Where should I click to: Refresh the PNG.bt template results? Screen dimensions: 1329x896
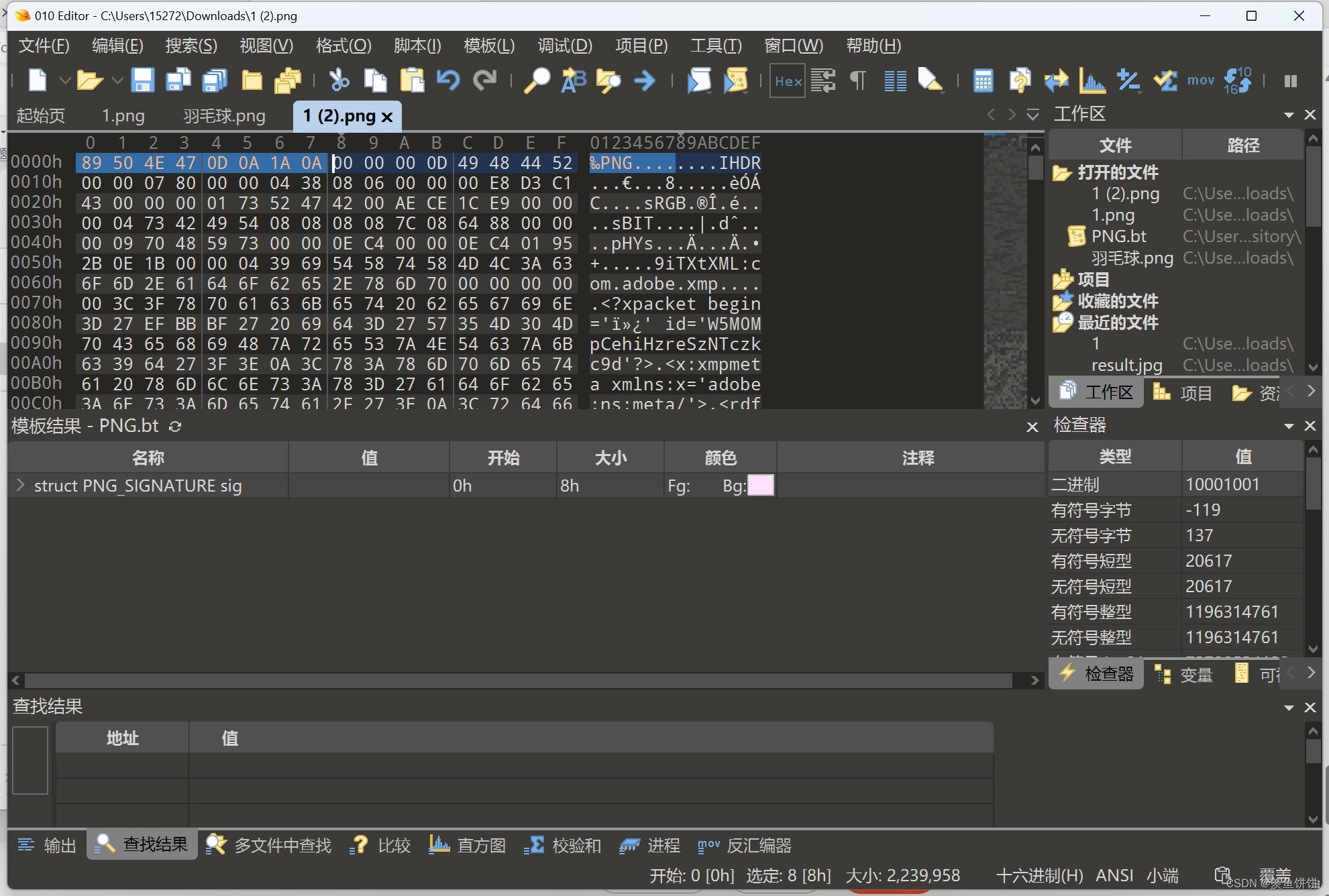click(x=175, y=427)
